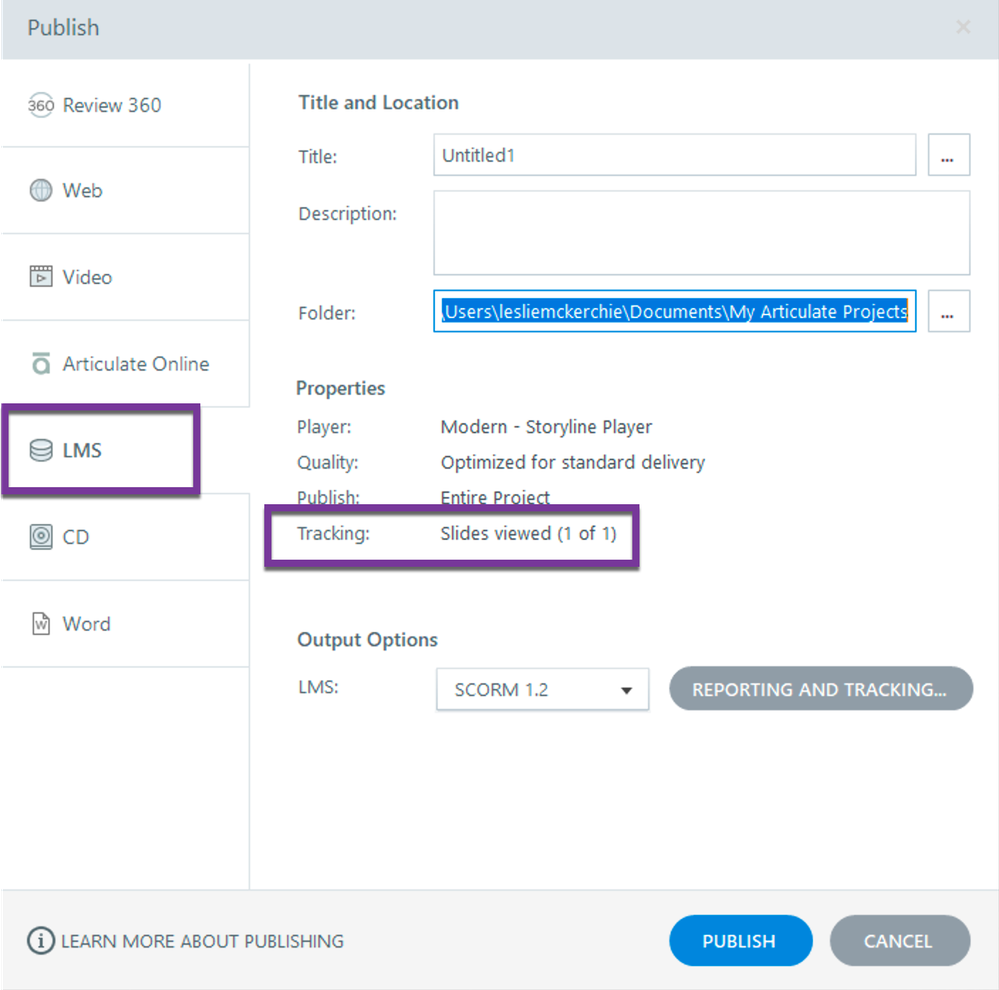Viewport: 999px width, 990px height.
Task: Open the SCORM 1.2 LMS dropdown
Action: pyautogui.click(x=542, y=690)
